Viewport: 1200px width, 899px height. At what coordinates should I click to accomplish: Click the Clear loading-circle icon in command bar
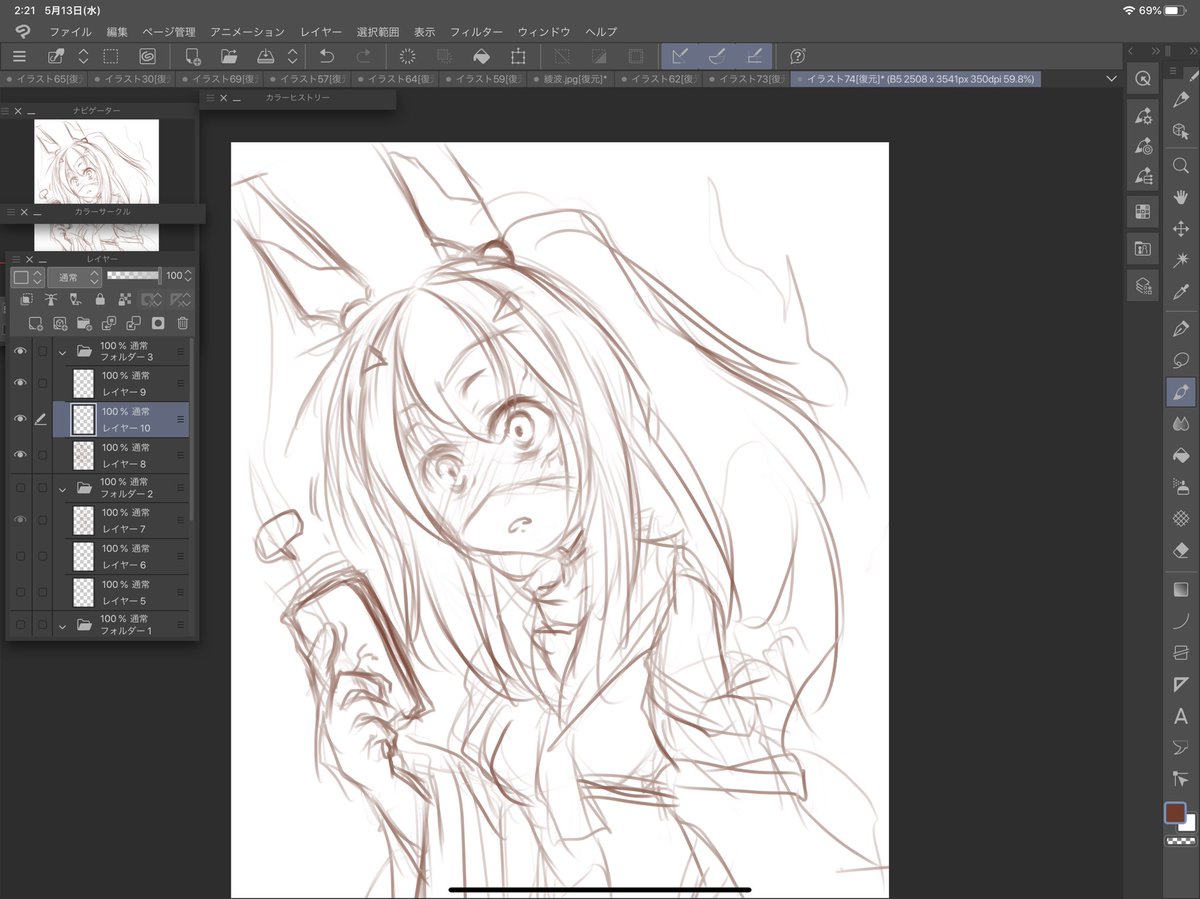point(408,57)
